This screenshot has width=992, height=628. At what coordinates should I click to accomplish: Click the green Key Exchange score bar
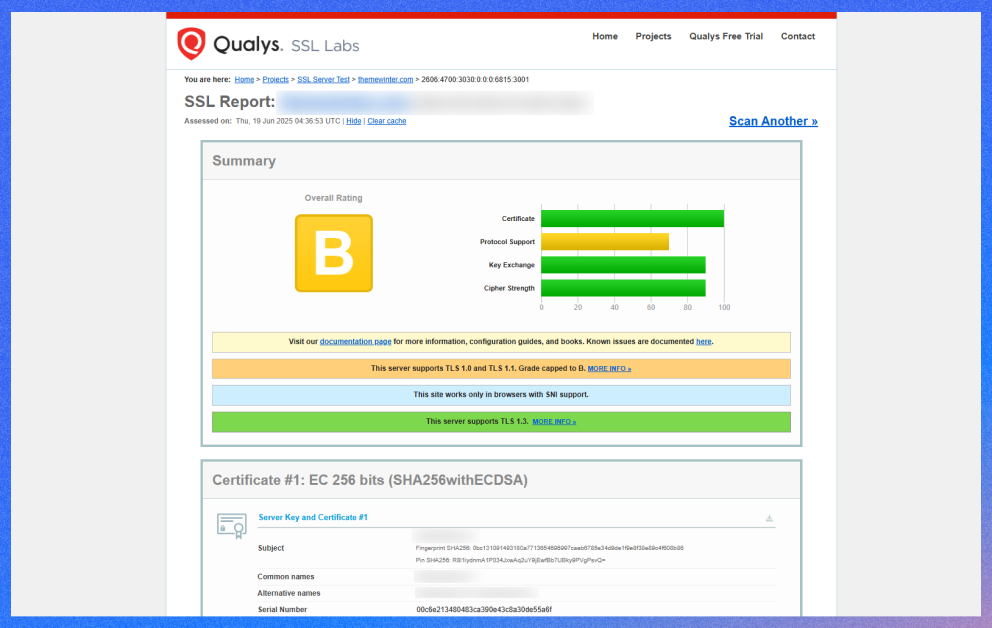[x=623, y=265]
